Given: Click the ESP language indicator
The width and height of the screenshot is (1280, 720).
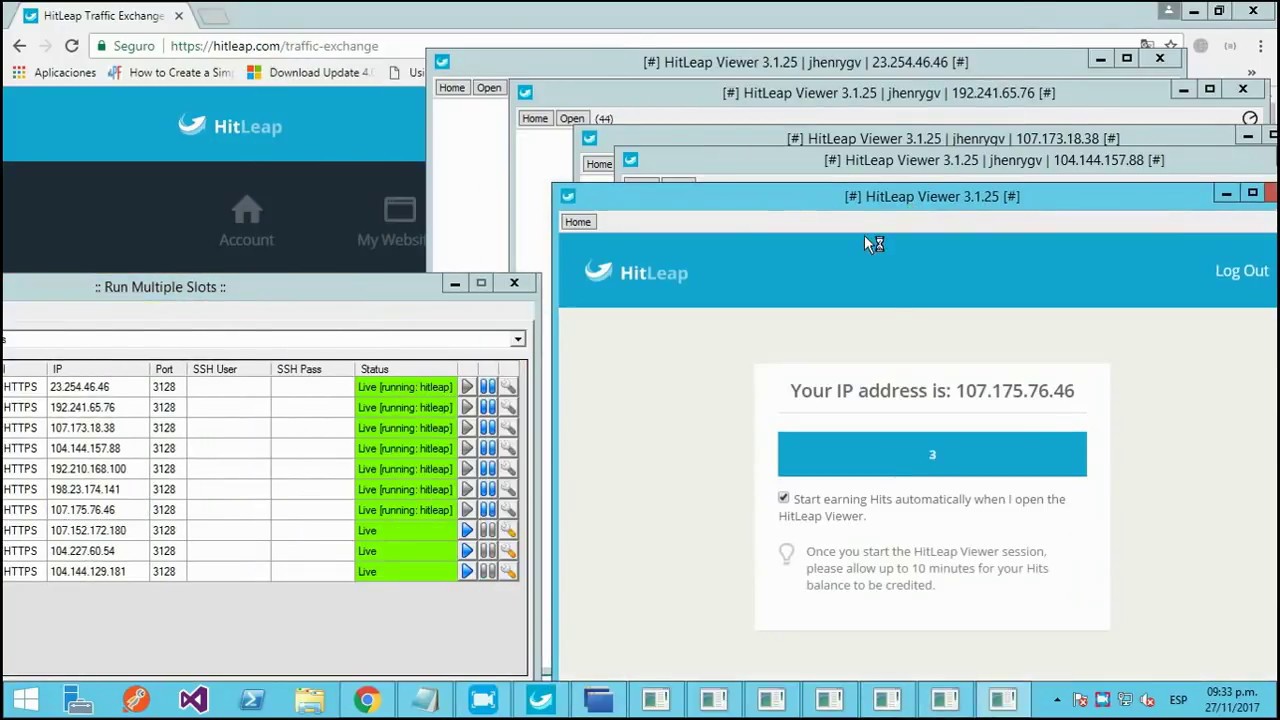Looking at the screenshot, I should pyautogui.click(x=1178, y=700).
